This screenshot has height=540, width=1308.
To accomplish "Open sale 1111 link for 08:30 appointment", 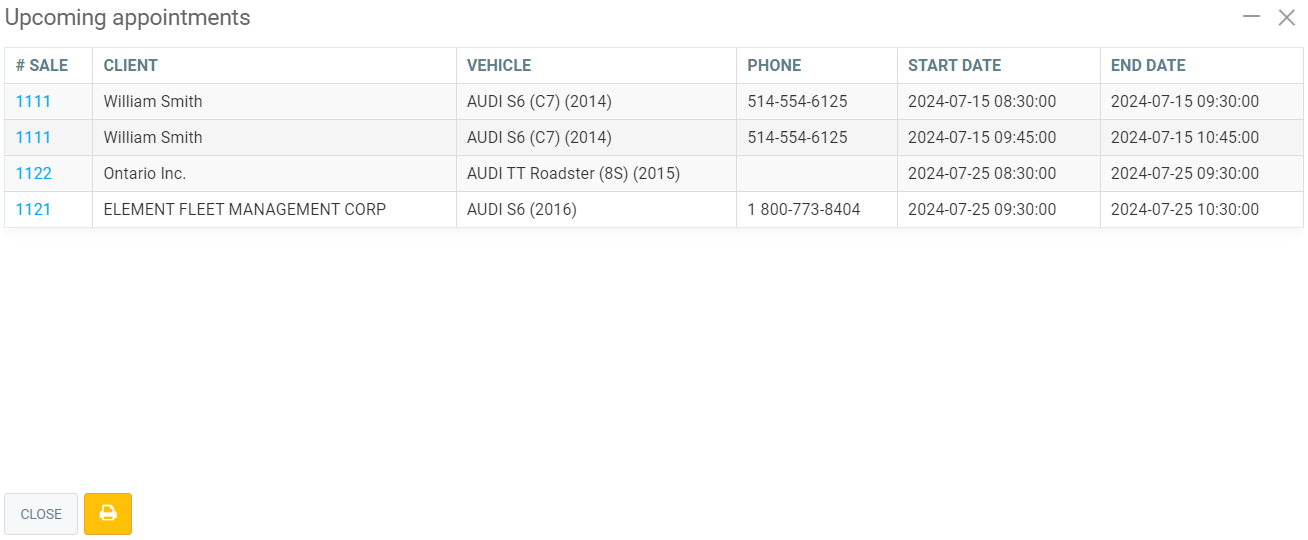I will [33, 101].
